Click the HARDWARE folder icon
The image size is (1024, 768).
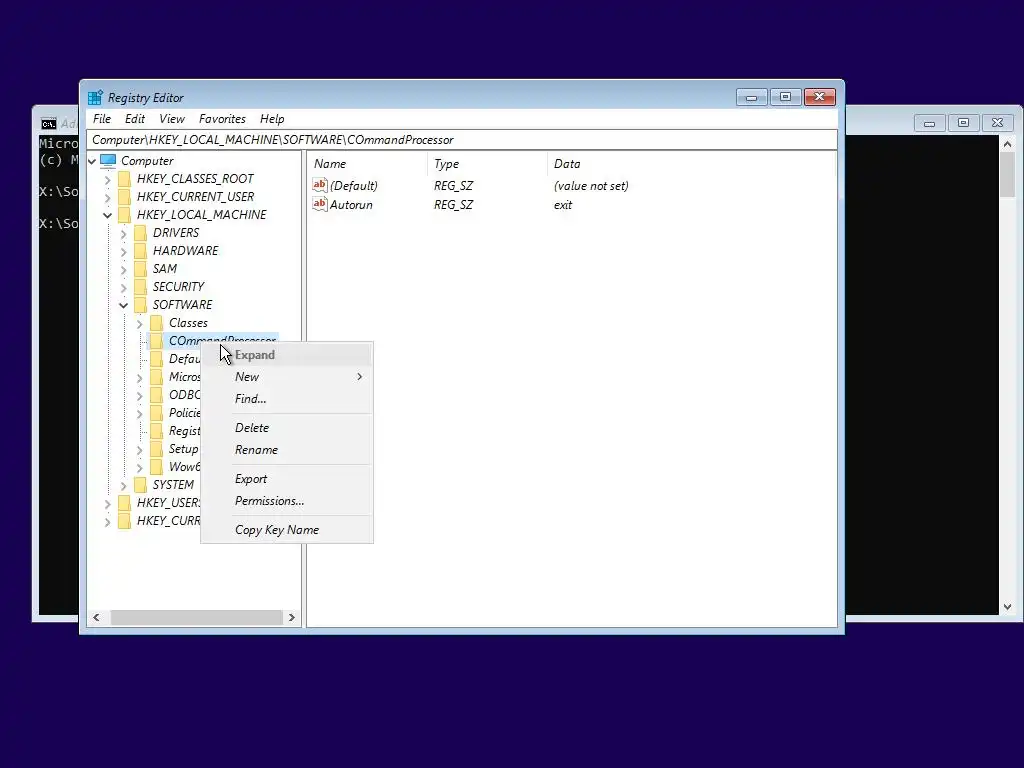pos(140,251)
